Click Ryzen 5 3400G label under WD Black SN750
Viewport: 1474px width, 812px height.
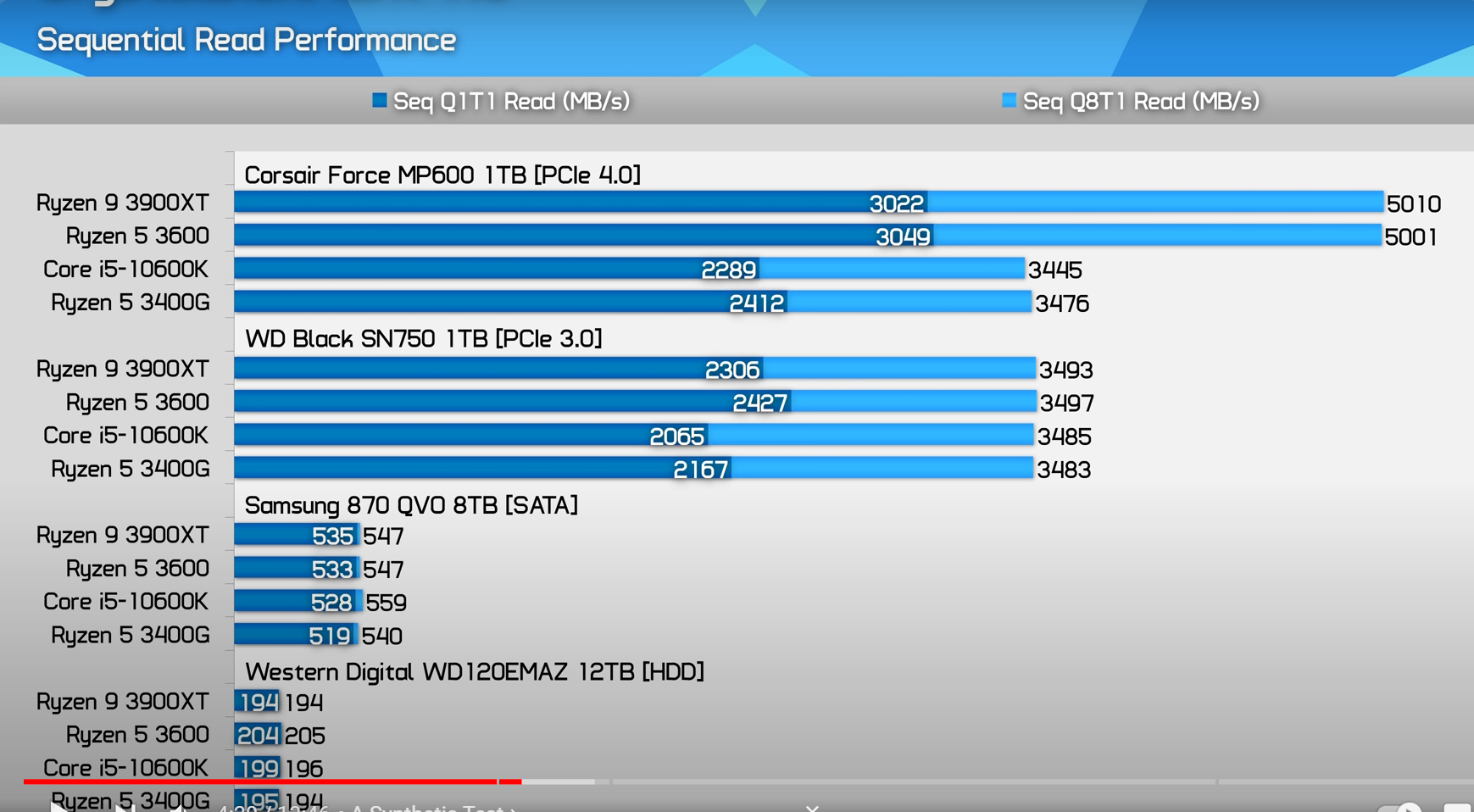[131, 469]
